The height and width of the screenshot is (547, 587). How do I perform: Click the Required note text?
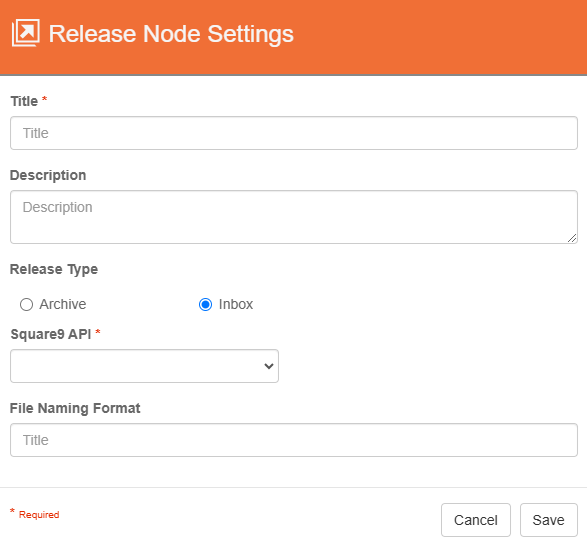point(39,514)
